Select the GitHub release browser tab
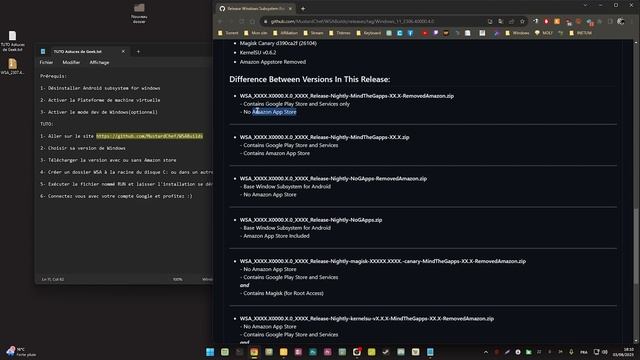This screenshot has width=640, height=360. [256, 8]
